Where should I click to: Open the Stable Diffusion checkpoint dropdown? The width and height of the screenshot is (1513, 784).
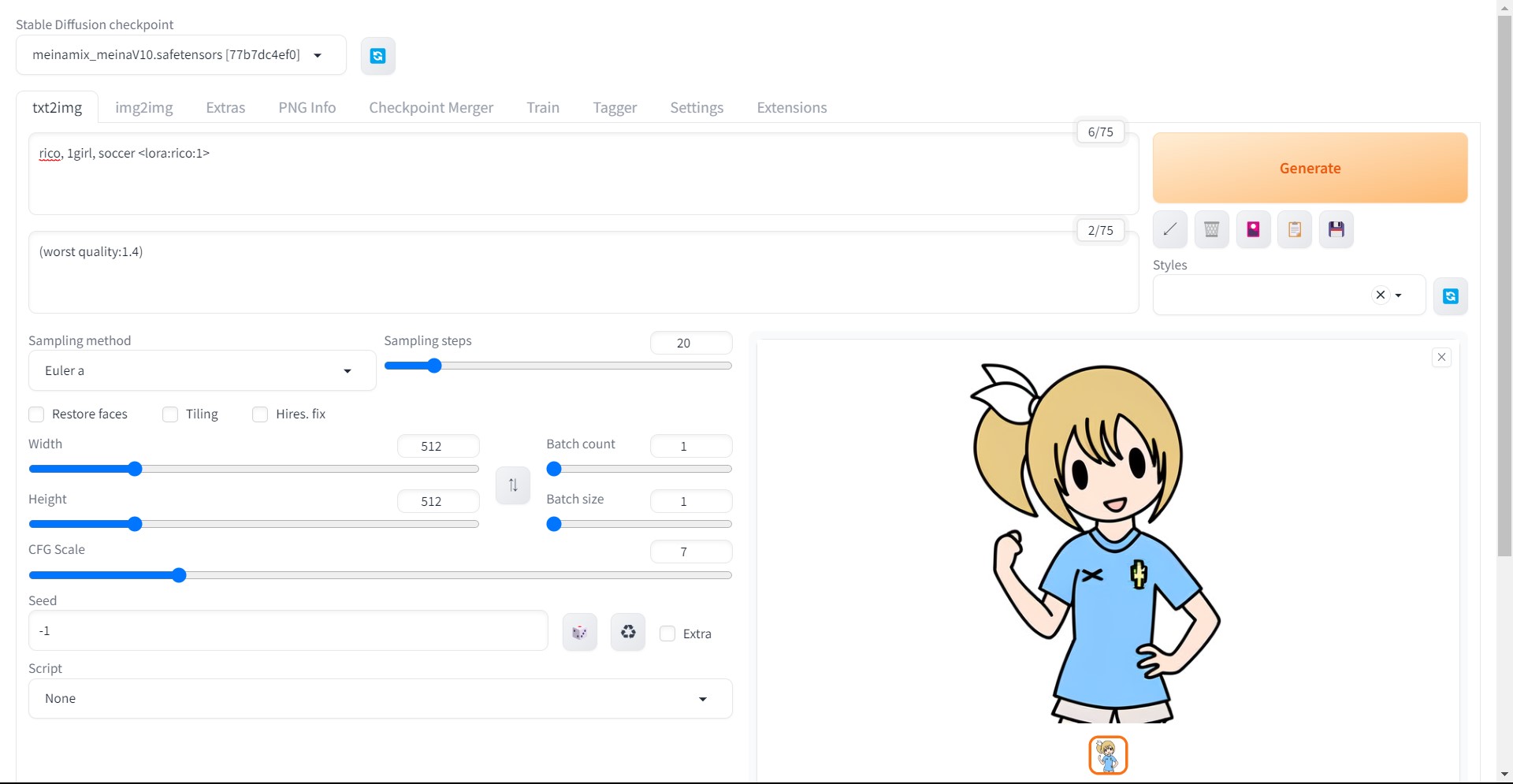(180, 55)
